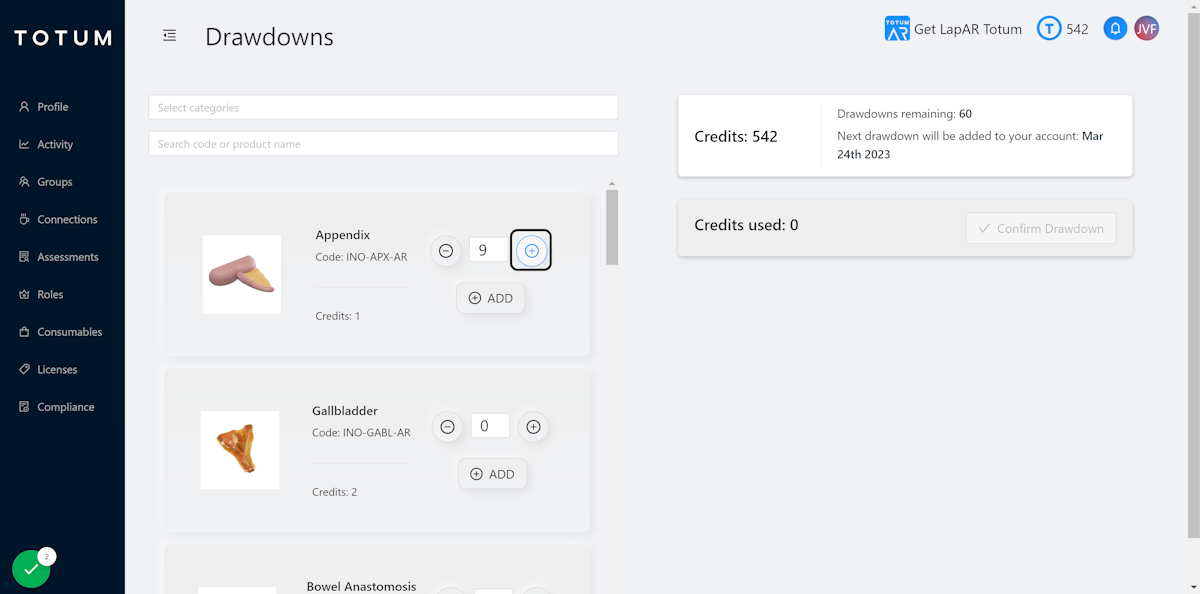Click the Licenses tag icon
Image resolution: width=1200 pixels, height=594 pixels.
(x=24, y=369)
